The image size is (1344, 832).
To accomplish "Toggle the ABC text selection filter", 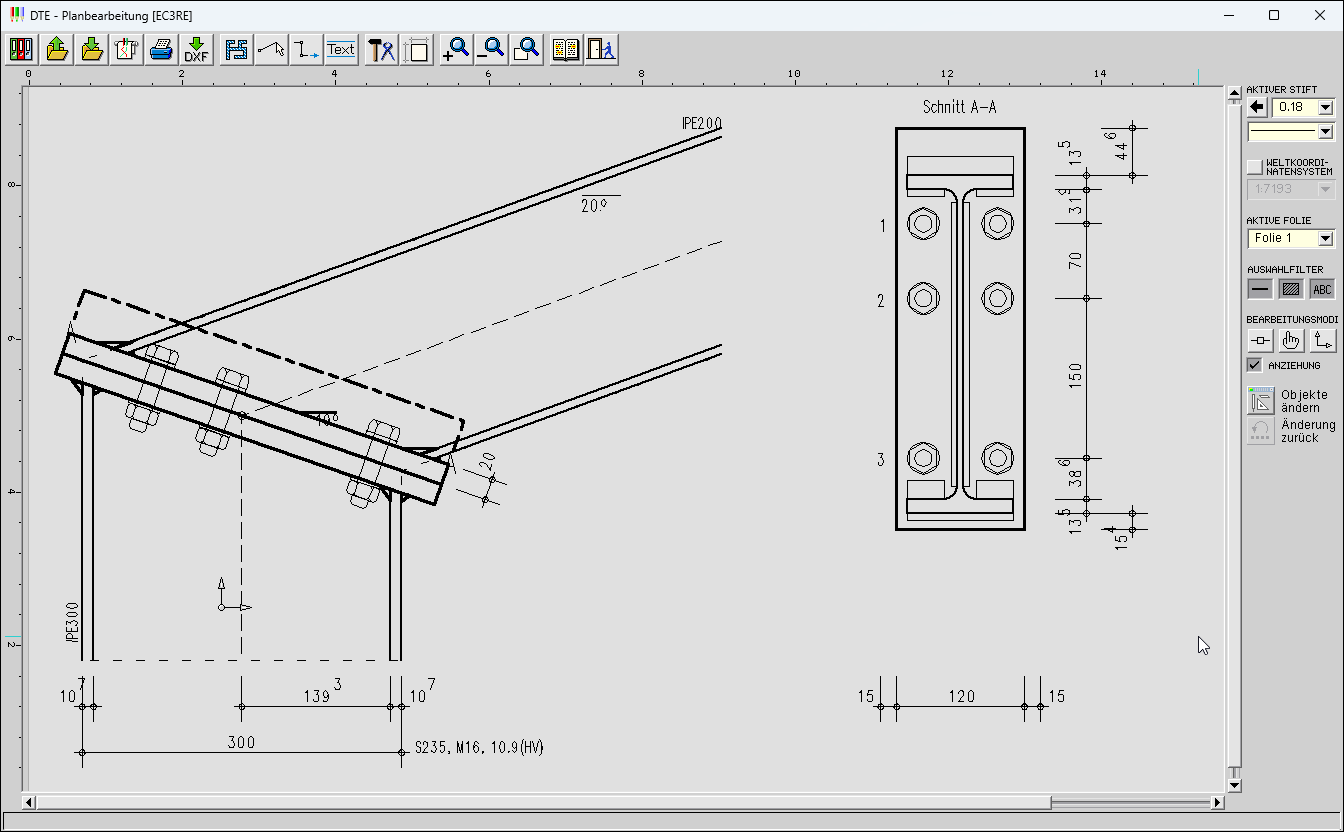I will point(1322,289).
